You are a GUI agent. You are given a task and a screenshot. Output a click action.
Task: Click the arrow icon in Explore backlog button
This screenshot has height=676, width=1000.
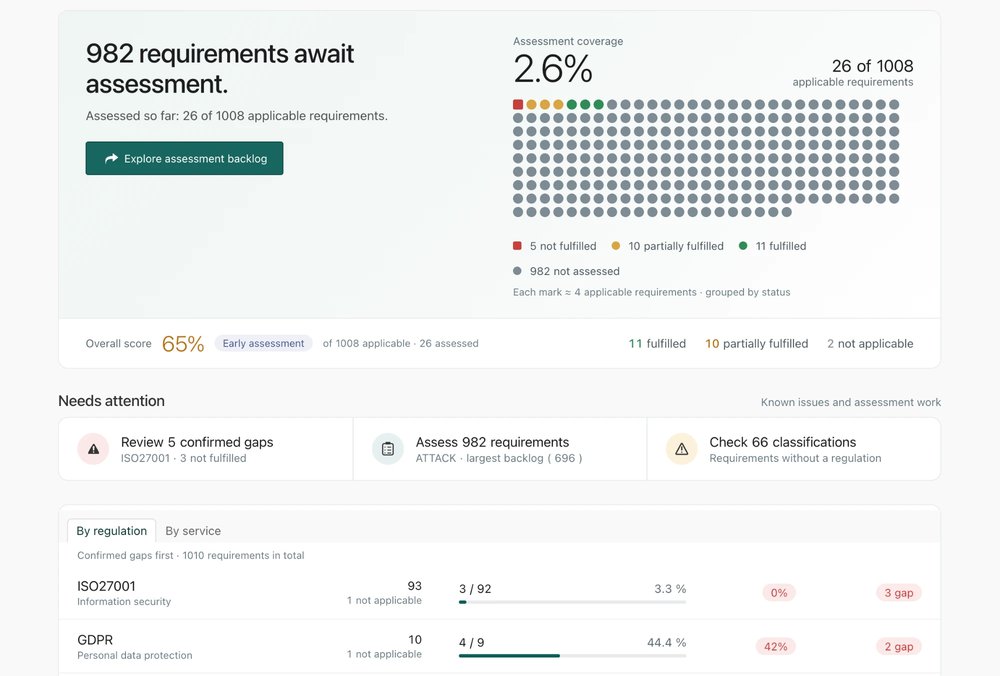(112, 158)
